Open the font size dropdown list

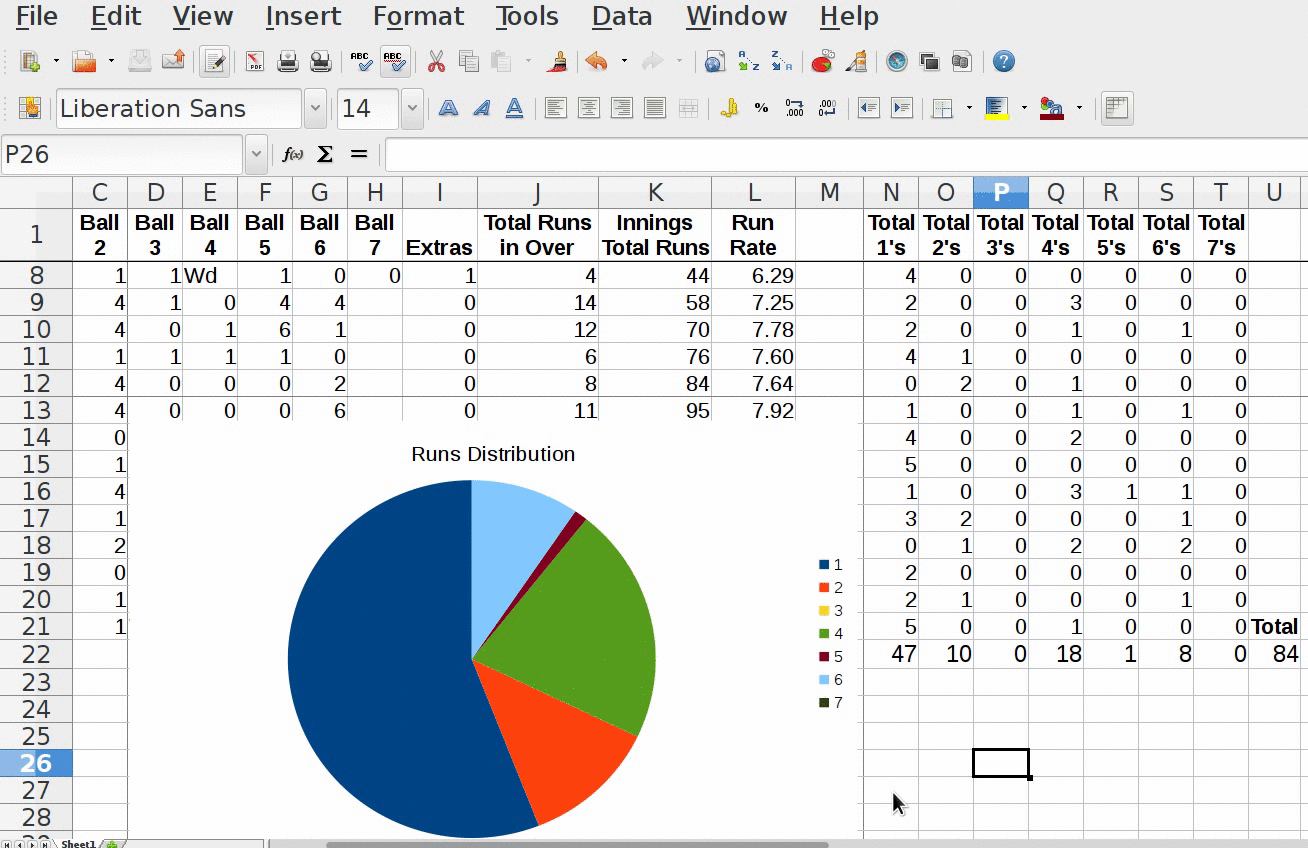(412, 108)
